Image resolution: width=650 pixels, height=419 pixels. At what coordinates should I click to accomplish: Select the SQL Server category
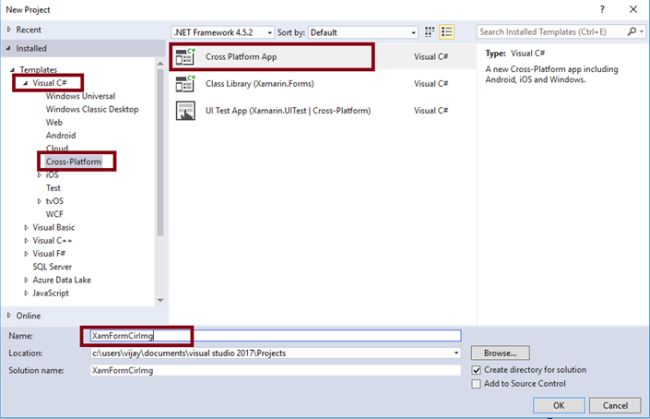coord(52,267)
